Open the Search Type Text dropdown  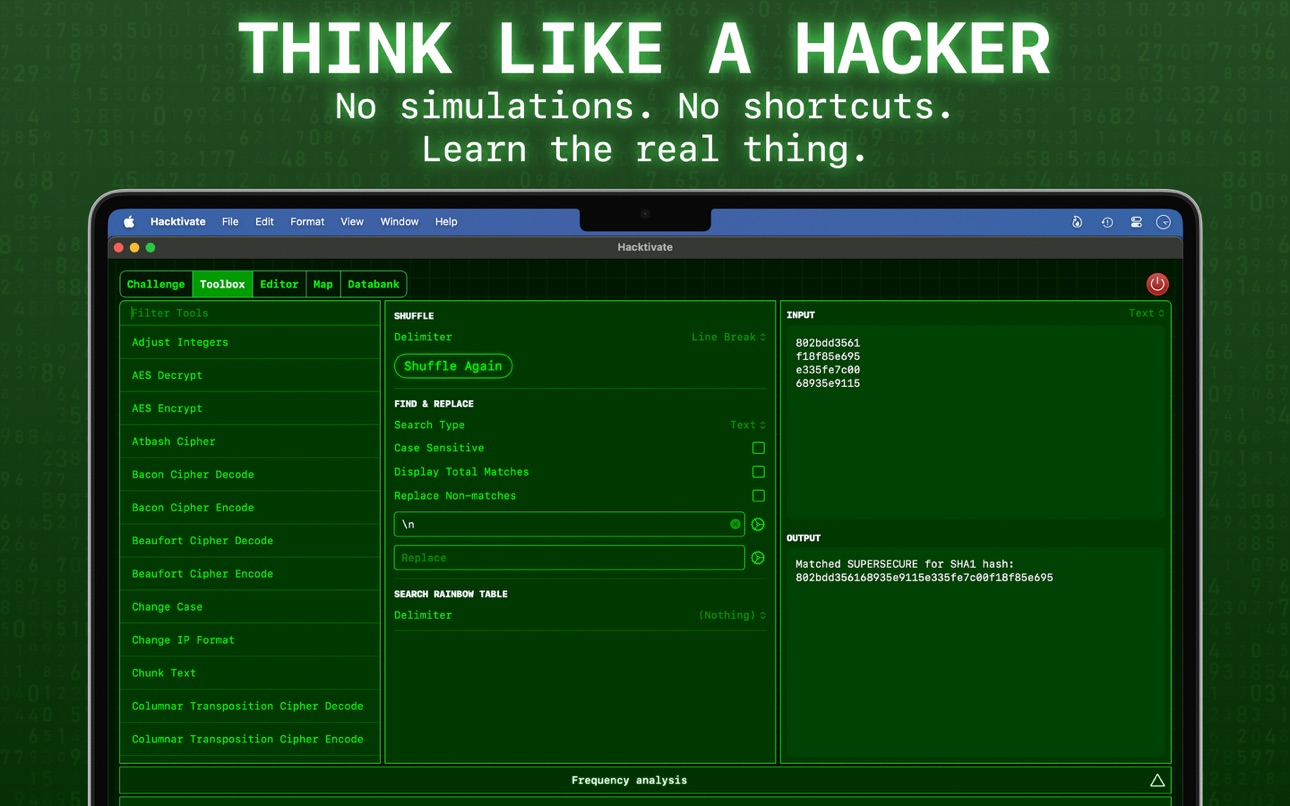[x=748, y=425]
